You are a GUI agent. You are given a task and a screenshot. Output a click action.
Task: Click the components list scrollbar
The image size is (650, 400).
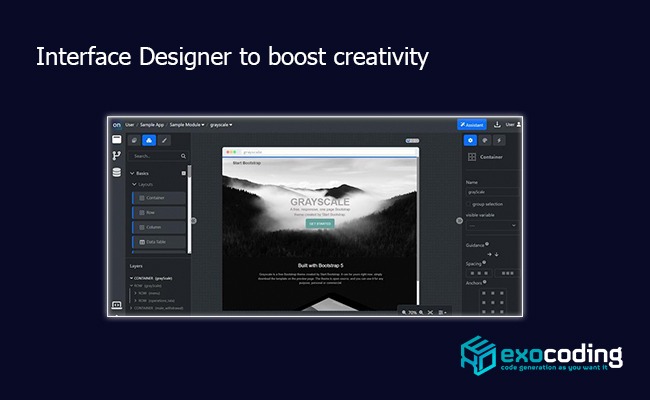point(189,209)
